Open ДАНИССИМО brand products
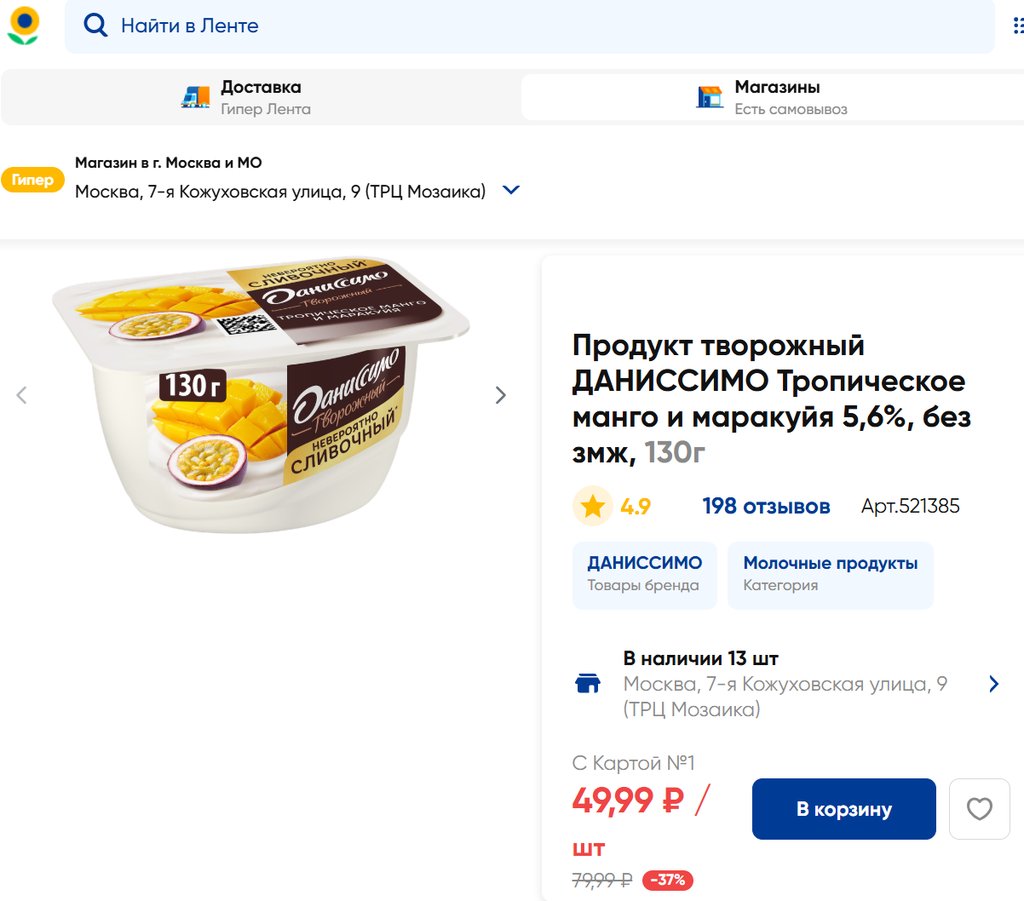 (x=644, y=574)
